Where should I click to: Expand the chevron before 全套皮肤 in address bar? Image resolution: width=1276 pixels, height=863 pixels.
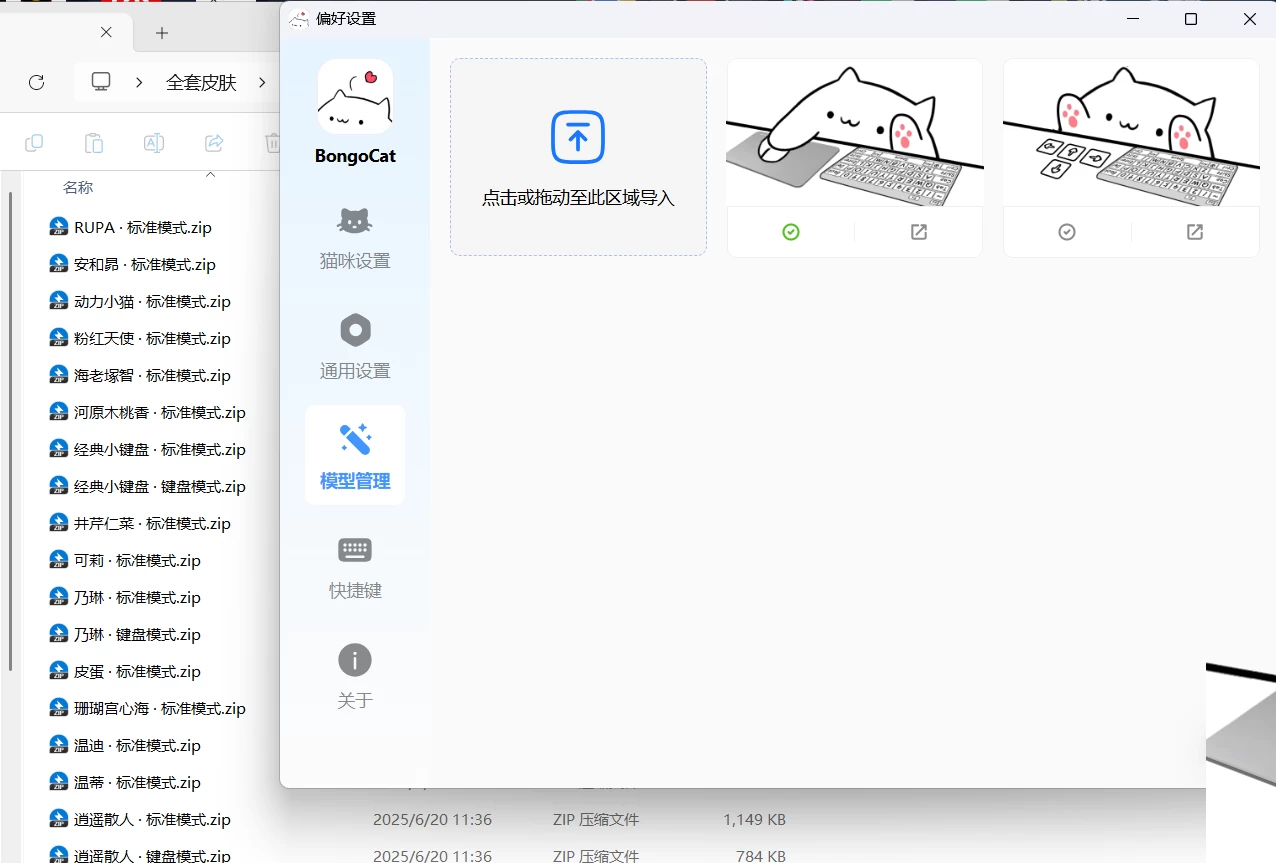(x=139, y=82)
